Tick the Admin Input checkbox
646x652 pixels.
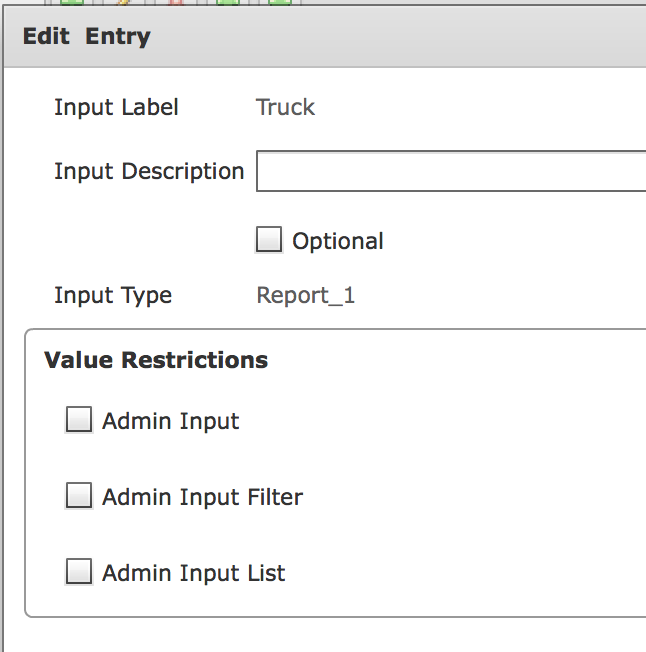(79, 419)
